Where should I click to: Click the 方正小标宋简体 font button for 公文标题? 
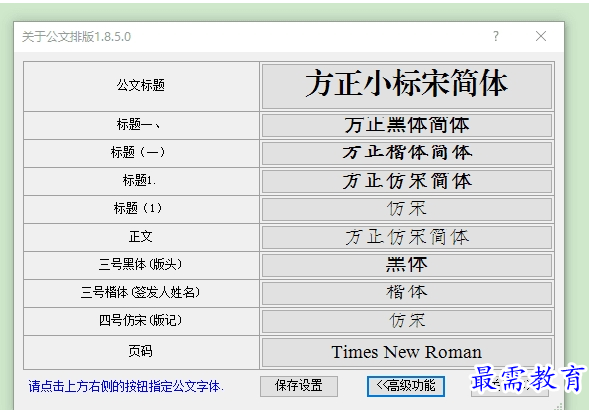coord(407,86)
